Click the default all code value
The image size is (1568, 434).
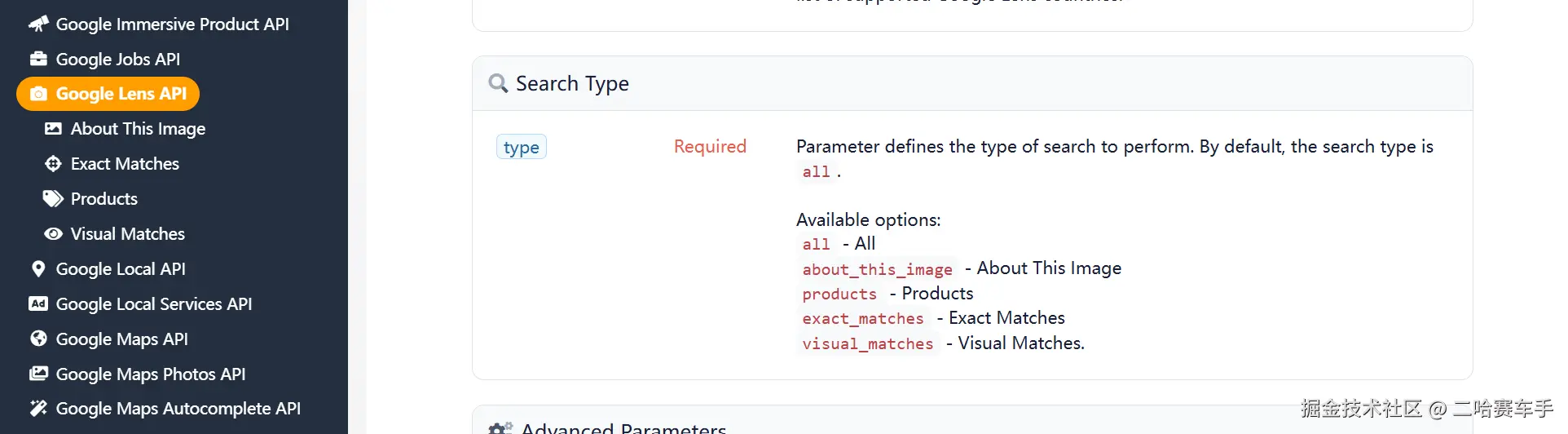[x=816, y=172]
